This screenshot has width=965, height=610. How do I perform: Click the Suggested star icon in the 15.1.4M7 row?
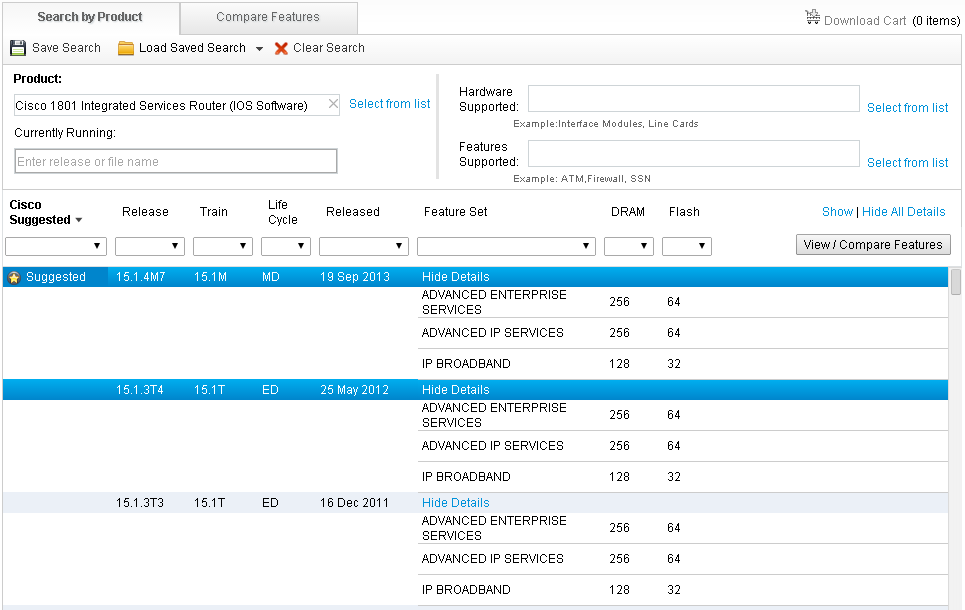14,278
